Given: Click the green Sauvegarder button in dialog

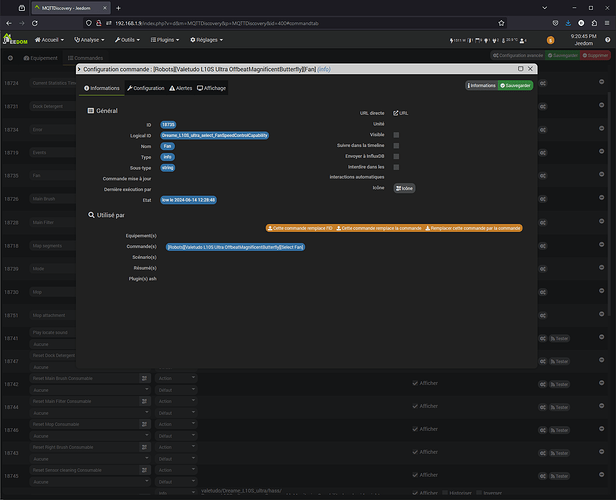Looking at the screenshot, I should click(517, 86).
